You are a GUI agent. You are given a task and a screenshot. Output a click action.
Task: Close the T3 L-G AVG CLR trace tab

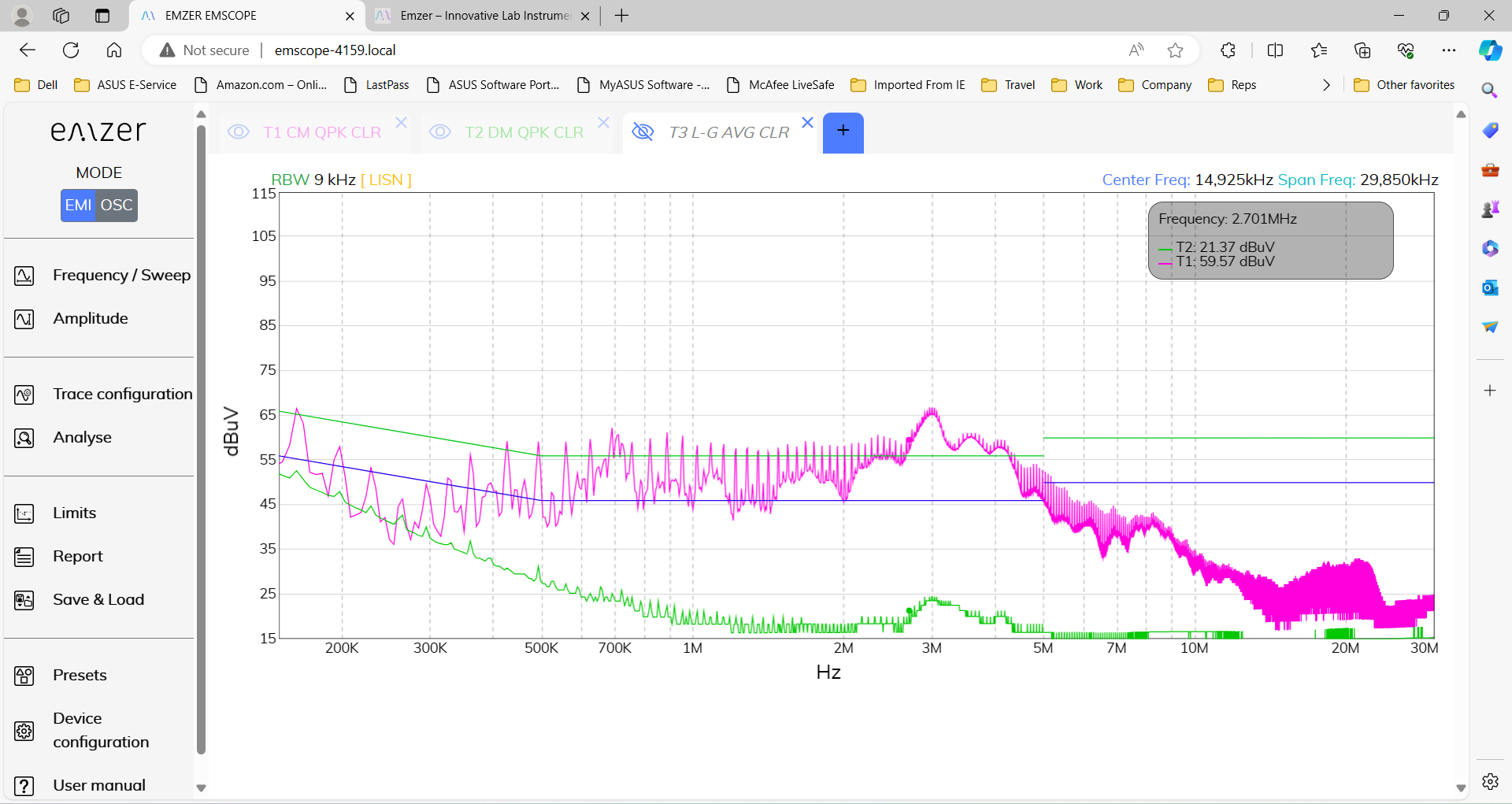pyautogui.click(x=807, y=122)
